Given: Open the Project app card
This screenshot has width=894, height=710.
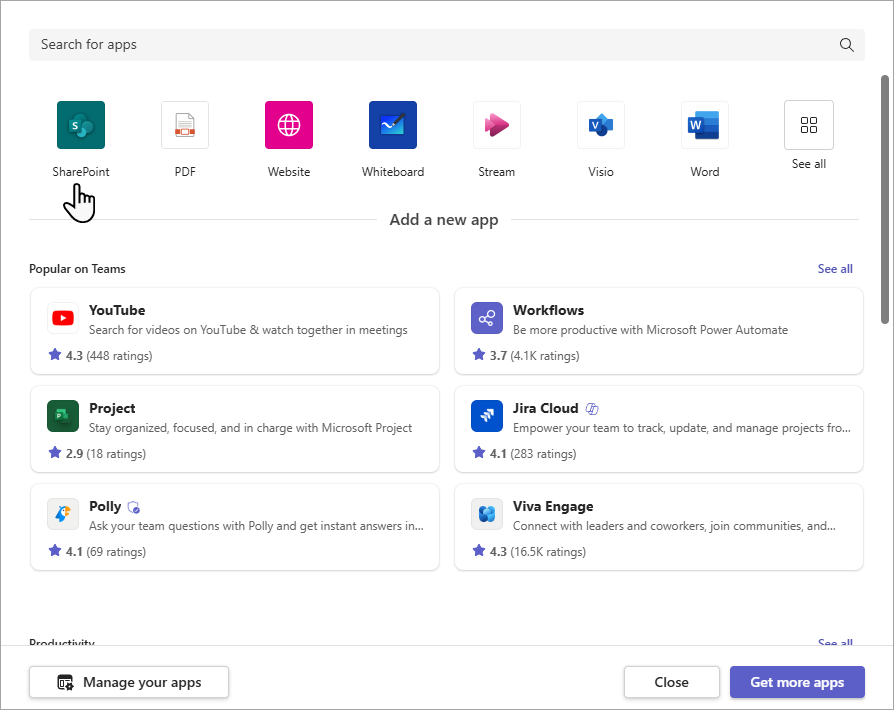Looking at the screenshot, I should pos(235,429).
